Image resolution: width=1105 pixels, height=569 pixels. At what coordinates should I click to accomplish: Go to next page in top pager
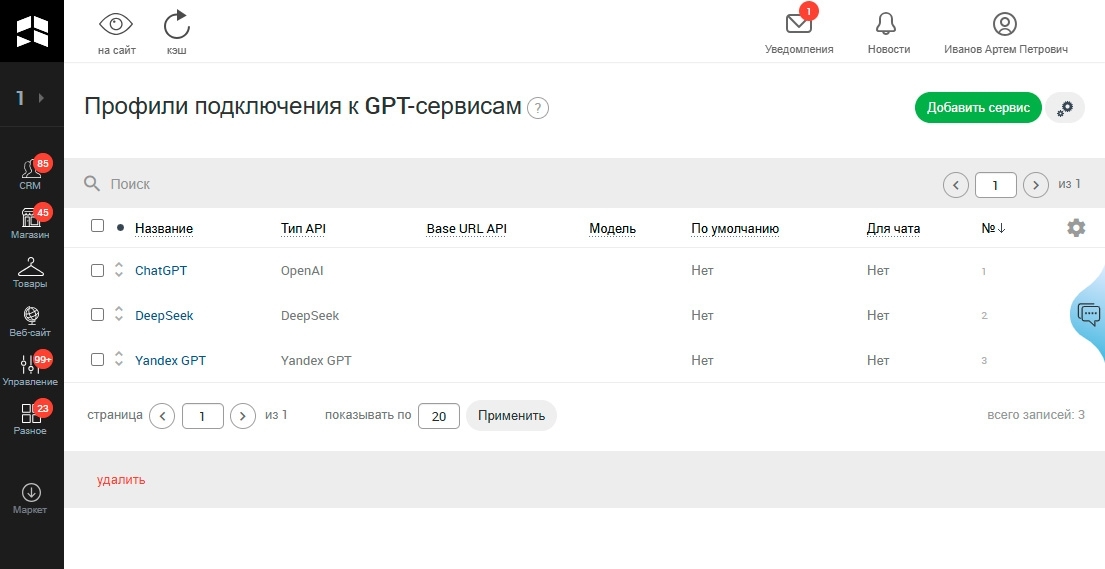[1035, 185]
